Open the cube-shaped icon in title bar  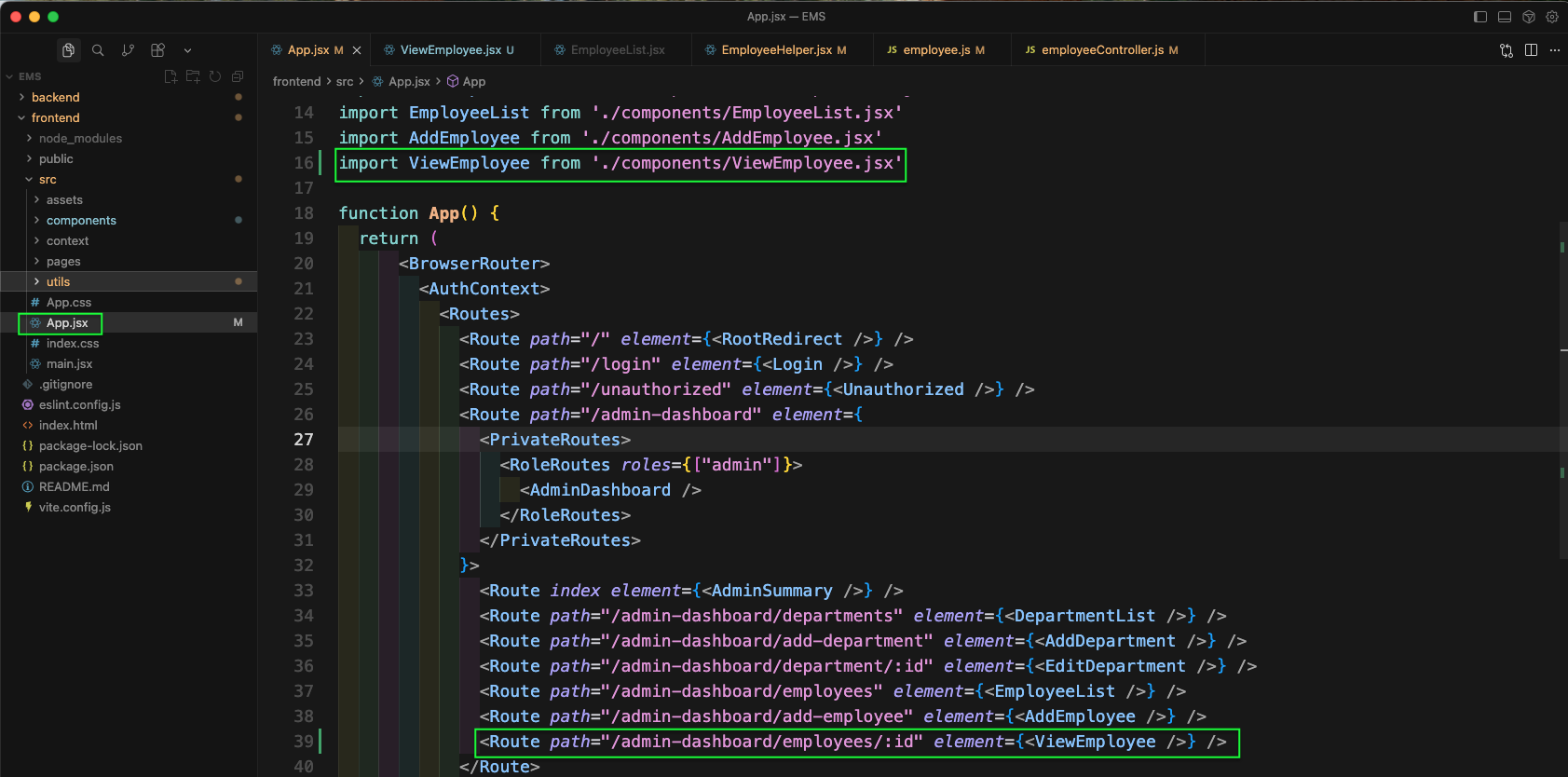1529,17
